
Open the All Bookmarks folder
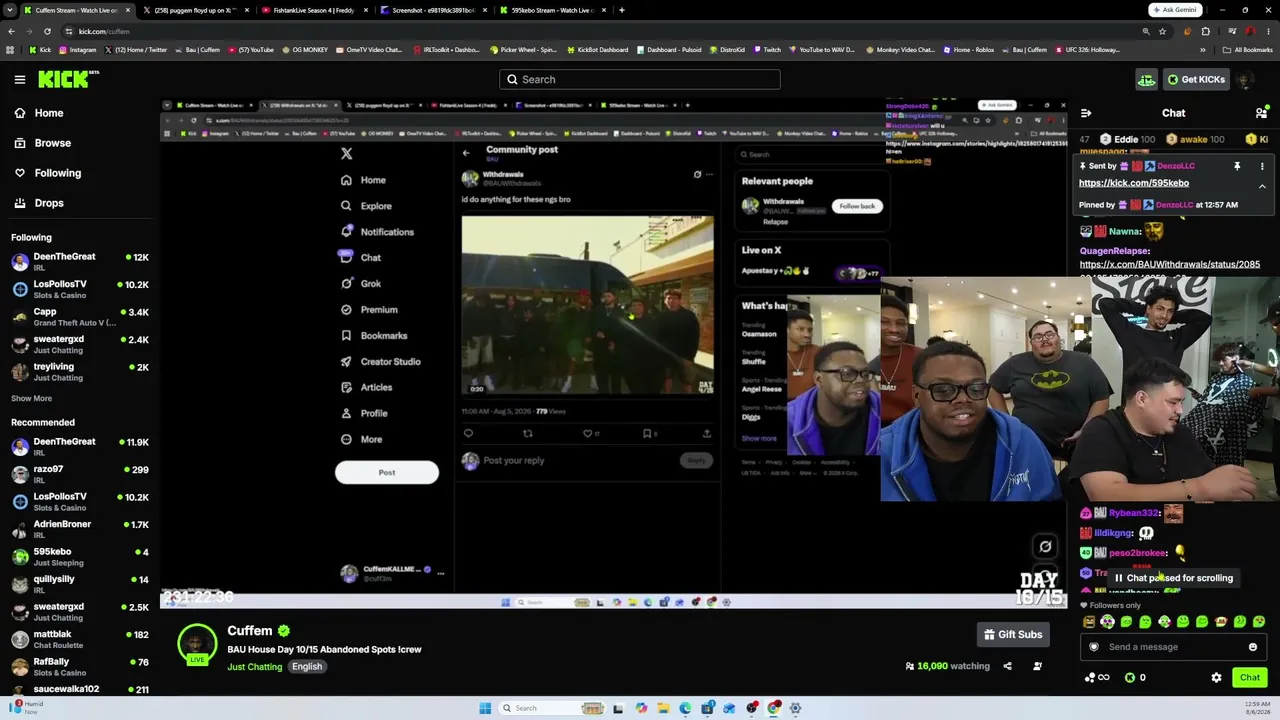click(x=1247, y=49)
